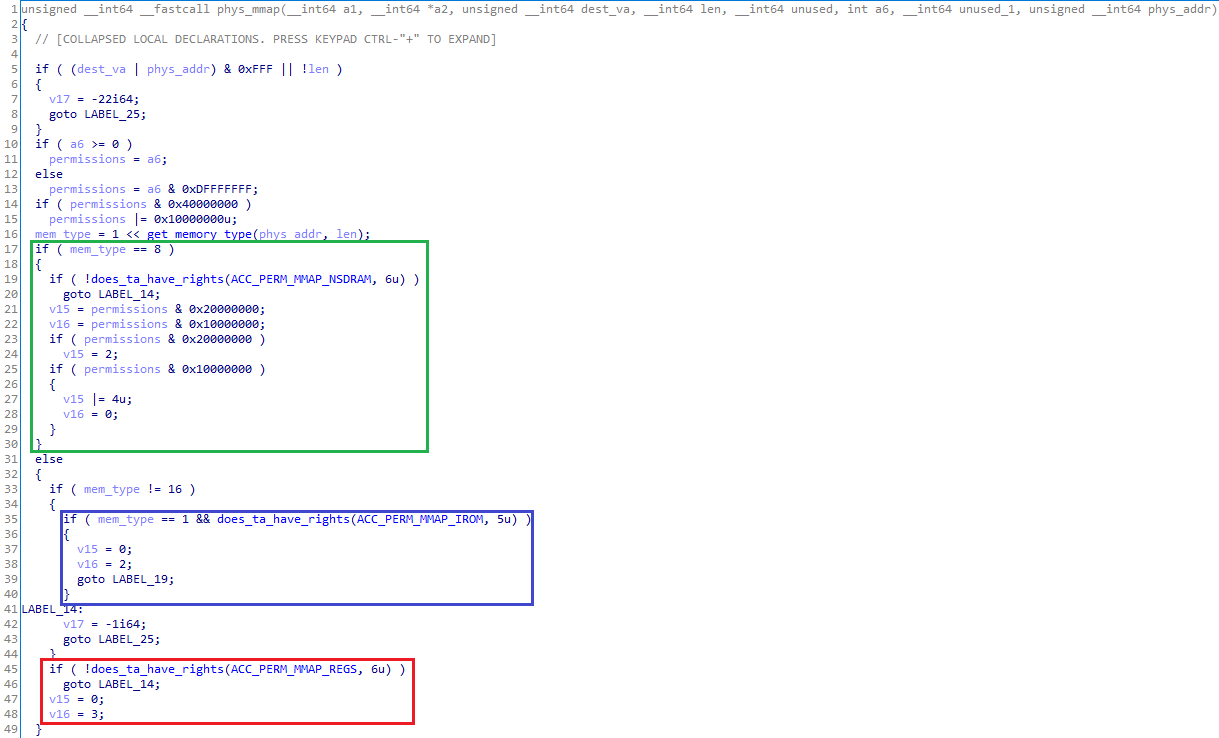Click the 'v16 = 3;' statement
The width and height of the screenshot is (1219, 738).
(77, 714)
